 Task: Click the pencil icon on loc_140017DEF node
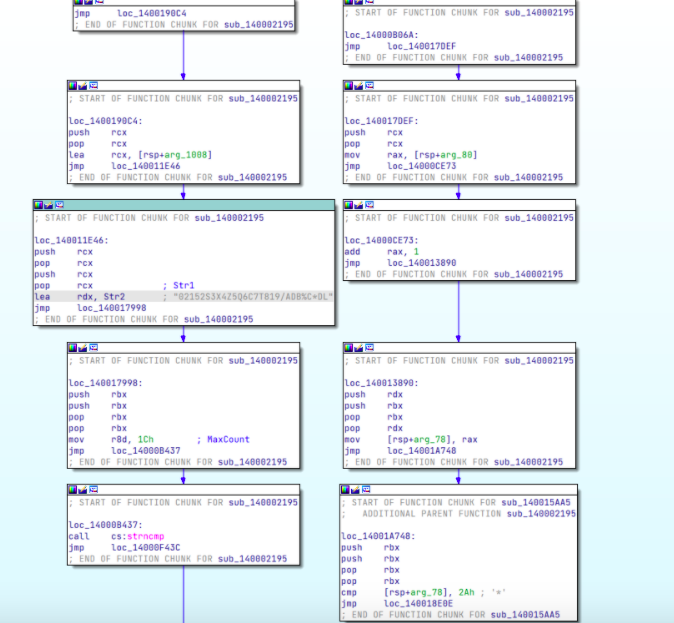359,86
